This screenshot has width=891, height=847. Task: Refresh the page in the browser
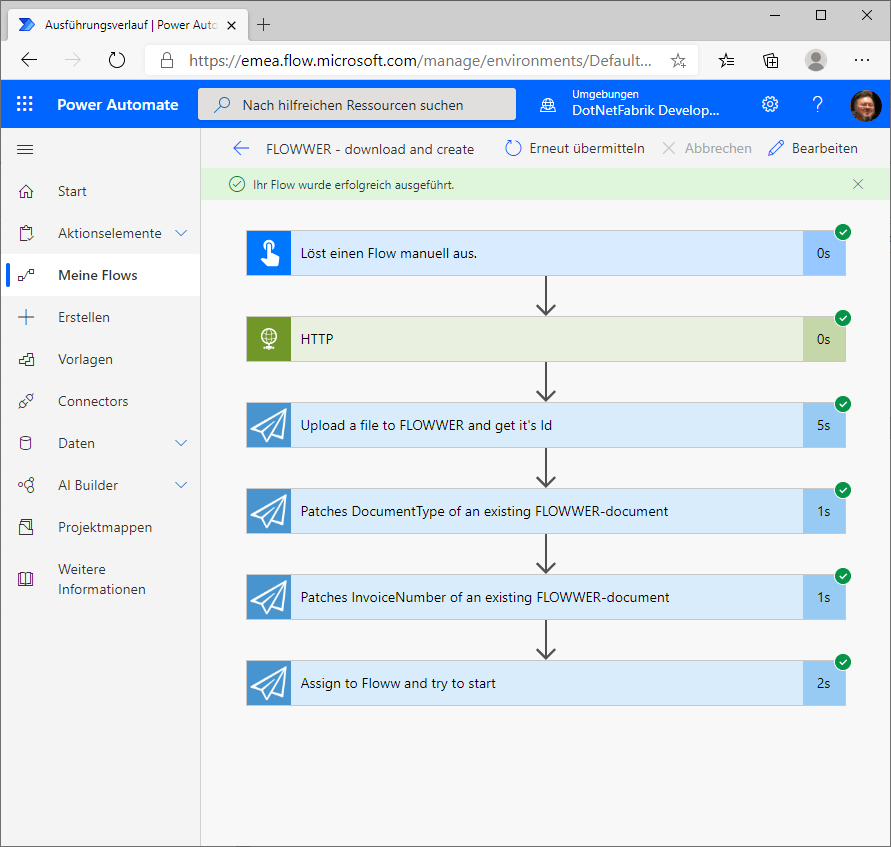116,60
